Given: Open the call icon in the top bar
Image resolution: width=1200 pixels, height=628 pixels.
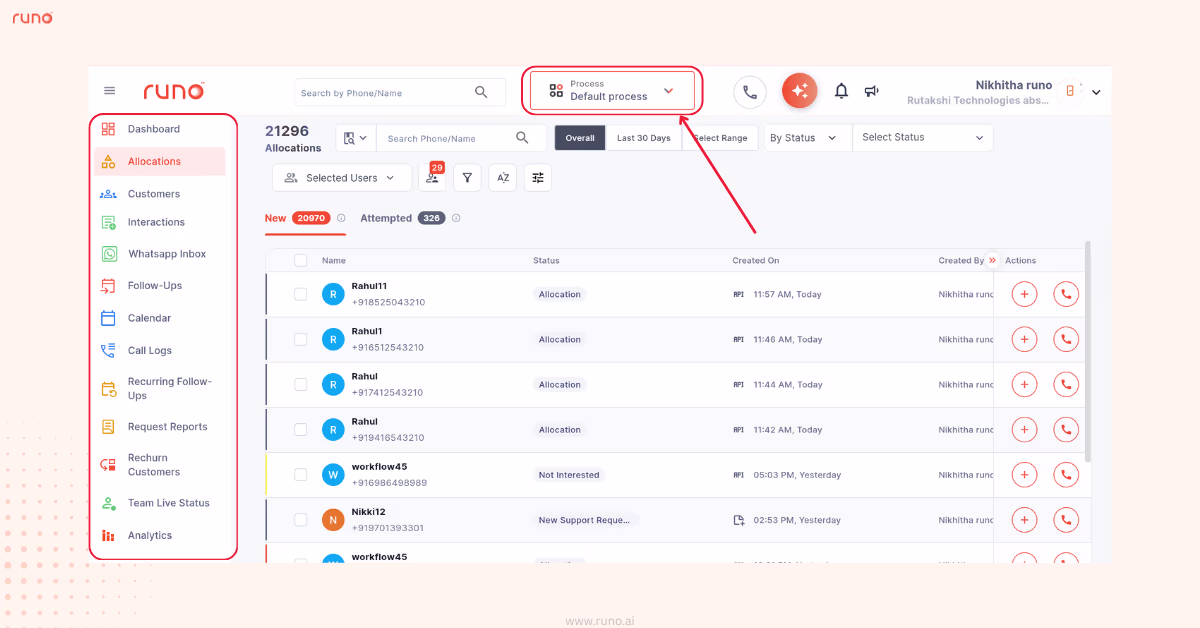Looking at the screenshot, I should coord(751,91).
